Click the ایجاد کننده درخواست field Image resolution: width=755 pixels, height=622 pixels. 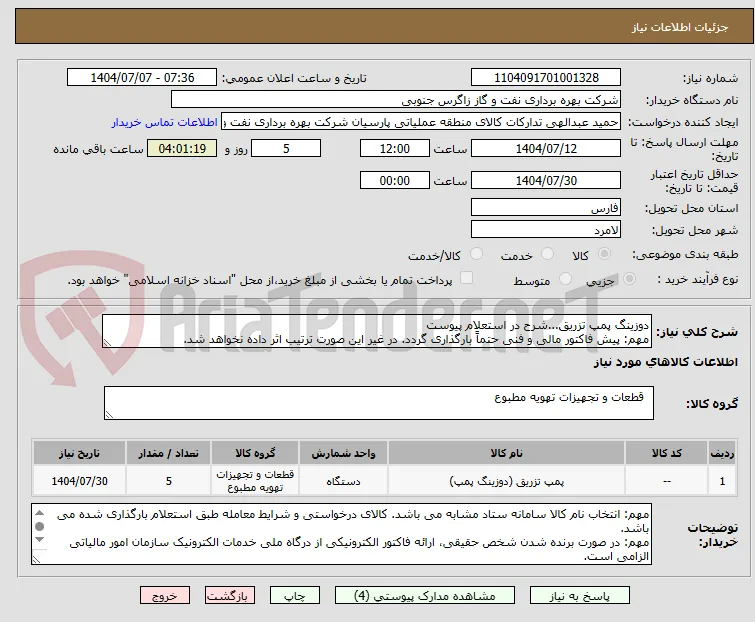point(421,122)
